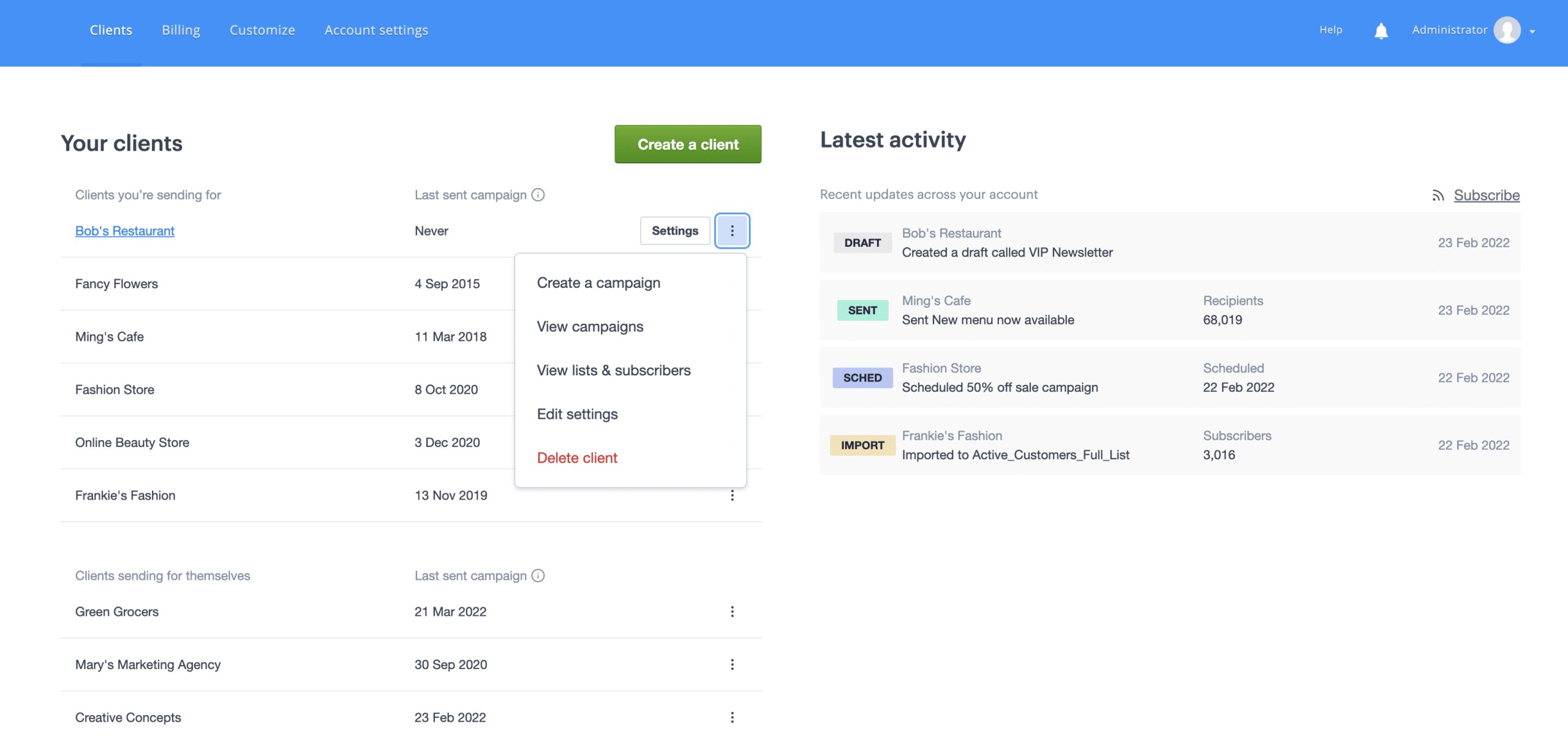This screenshot has width=1568, height=737.
Task: Open the Bob's Restaurant client link
Action: [125, 231]
